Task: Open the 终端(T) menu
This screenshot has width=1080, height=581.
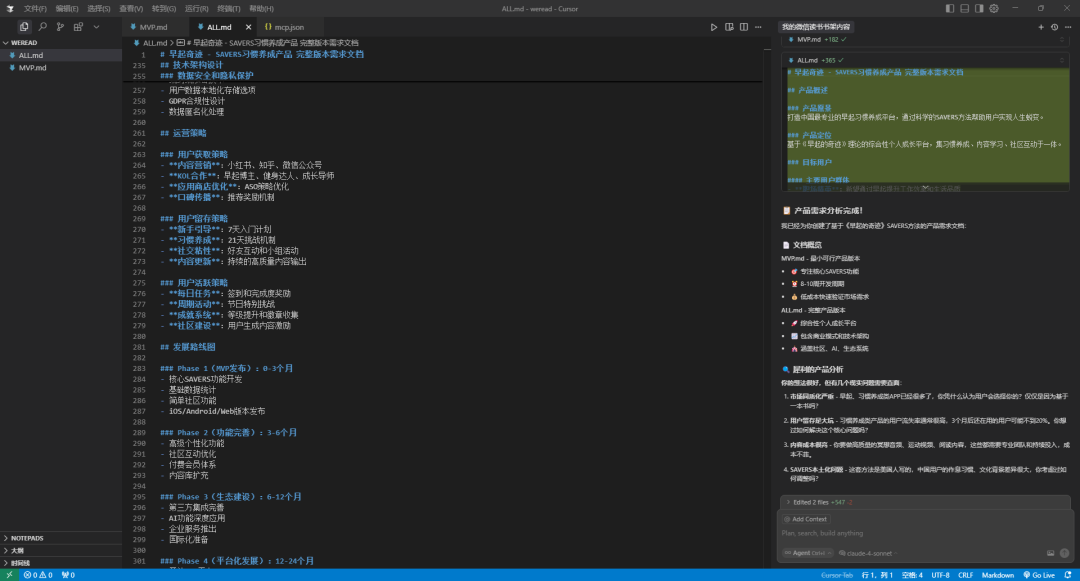Action: pos(229,8)
